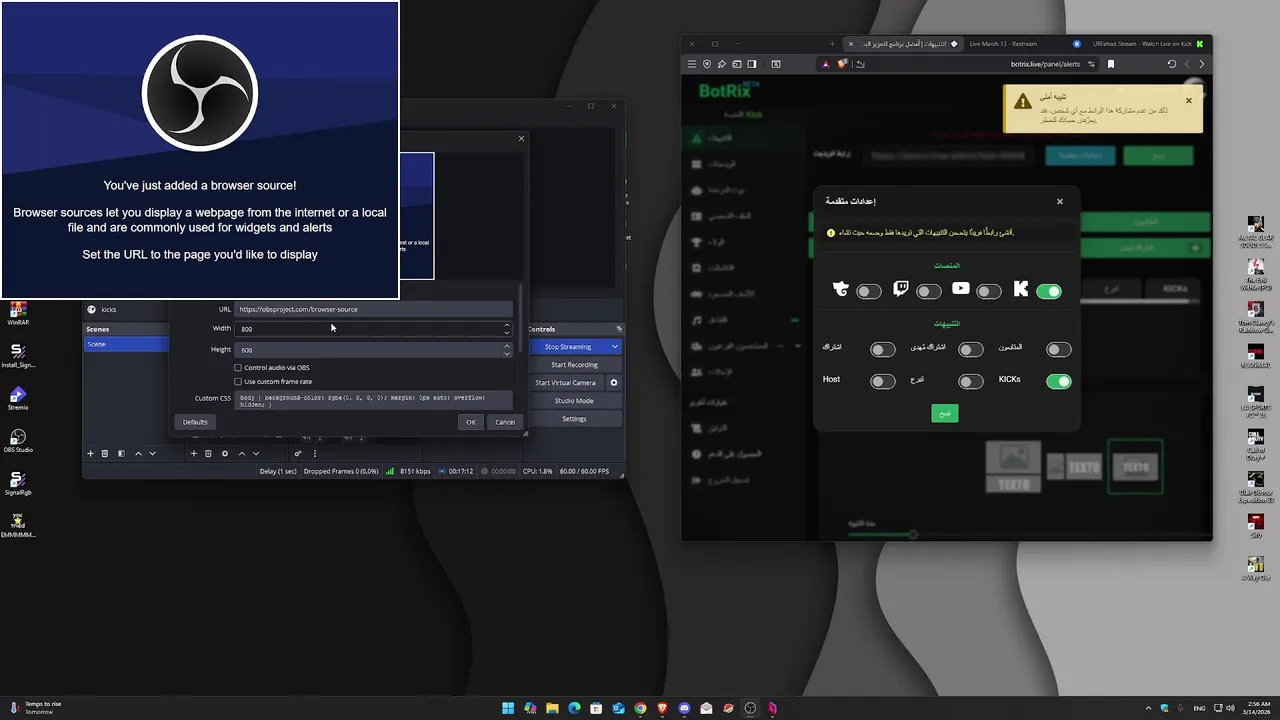Click the trash icon under OBS Scenes list
This screenshot has height=720, width=1280.
click(105, 453)
